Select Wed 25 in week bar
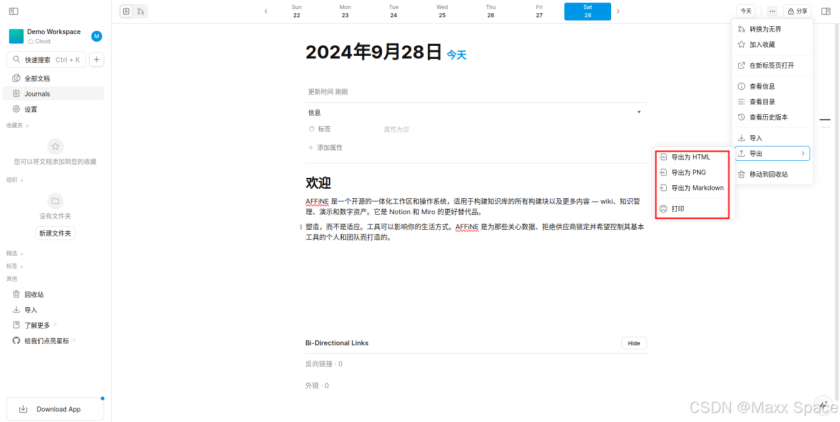 (442, 11)
